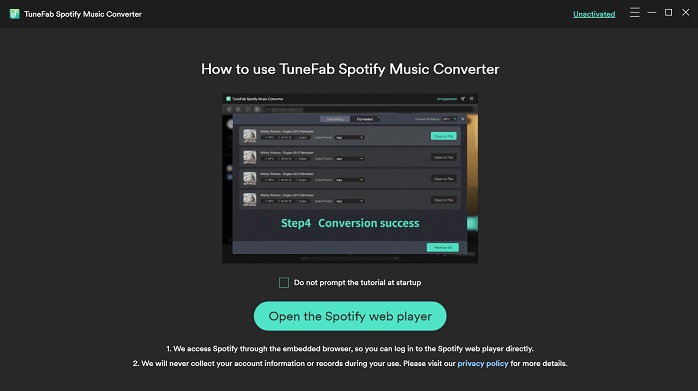Open the privacy policy link
This screenshot has width=698, height=391.
click(483, 363)
